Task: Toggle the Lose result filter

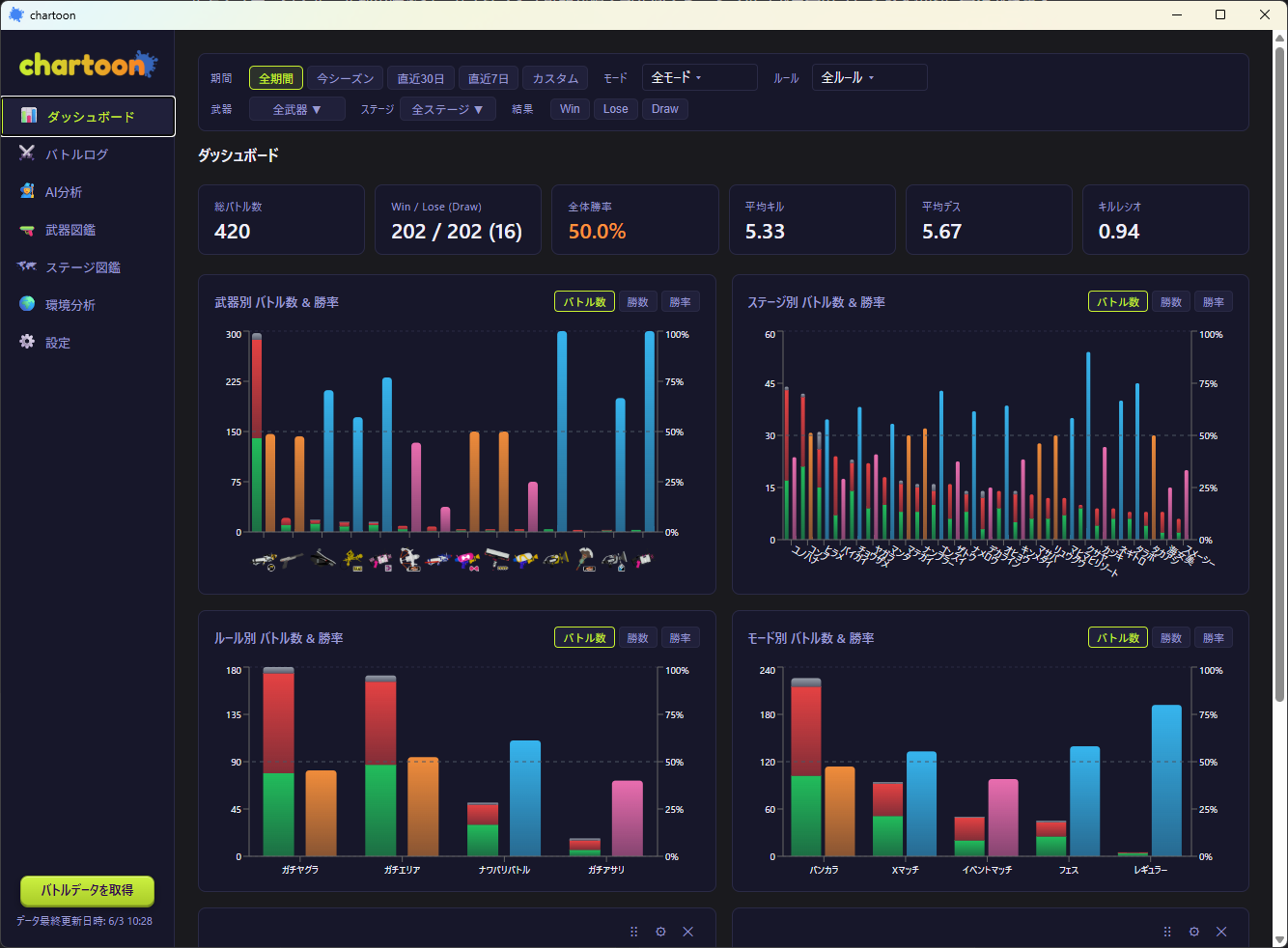Action: click(616, 109)
